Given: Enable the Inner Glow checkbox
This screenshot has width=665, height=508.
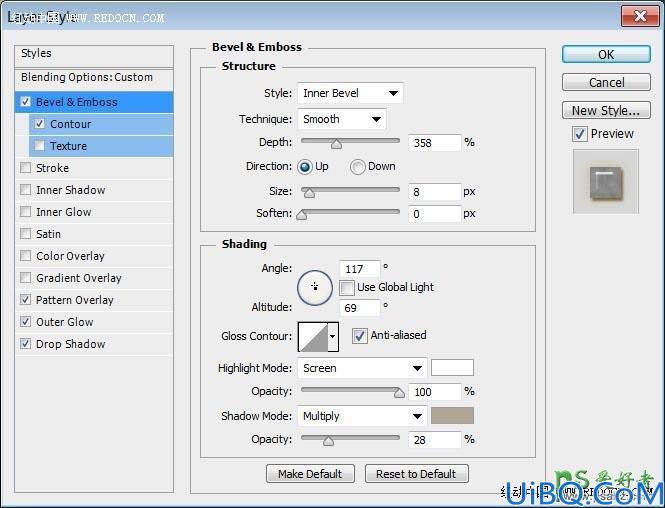Looking at the screenshot, I should point(25,212).
